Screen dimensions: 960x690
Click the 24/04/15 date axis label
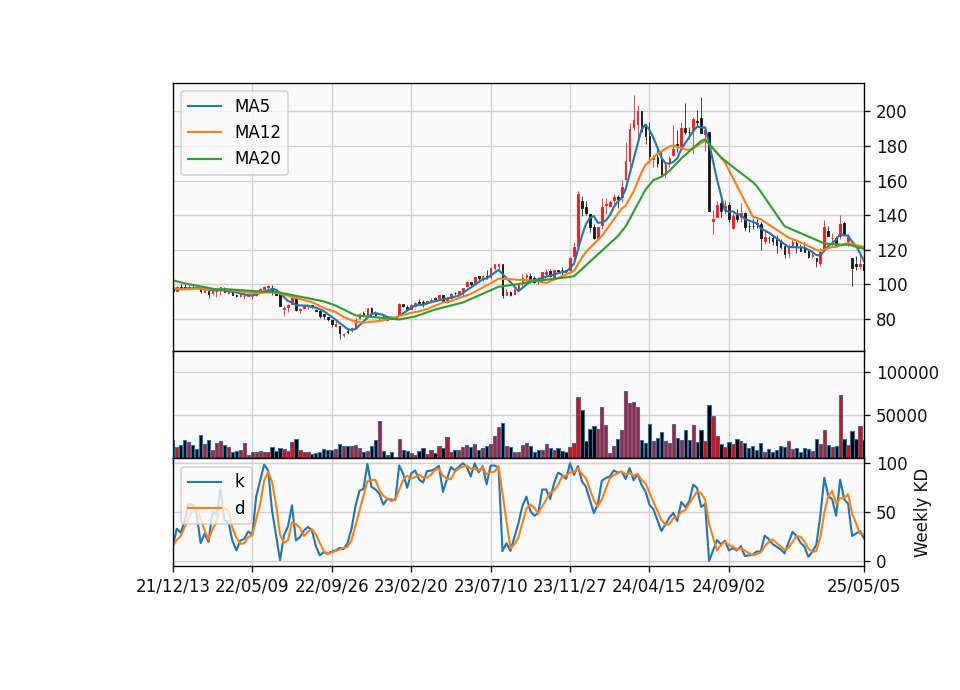(649, 586)
